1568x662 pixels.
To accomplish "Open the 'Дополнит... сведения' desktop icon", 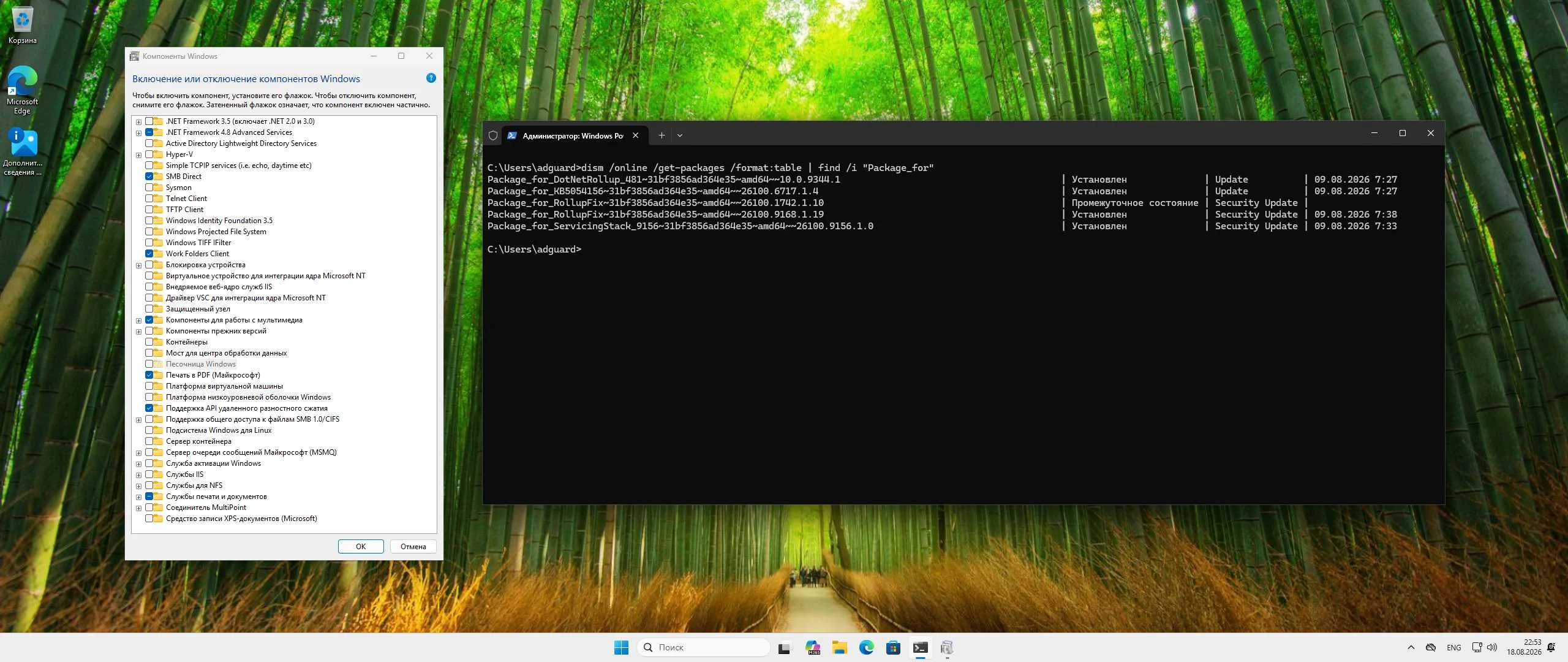I will pyautogui.click(x=23, y=151).
